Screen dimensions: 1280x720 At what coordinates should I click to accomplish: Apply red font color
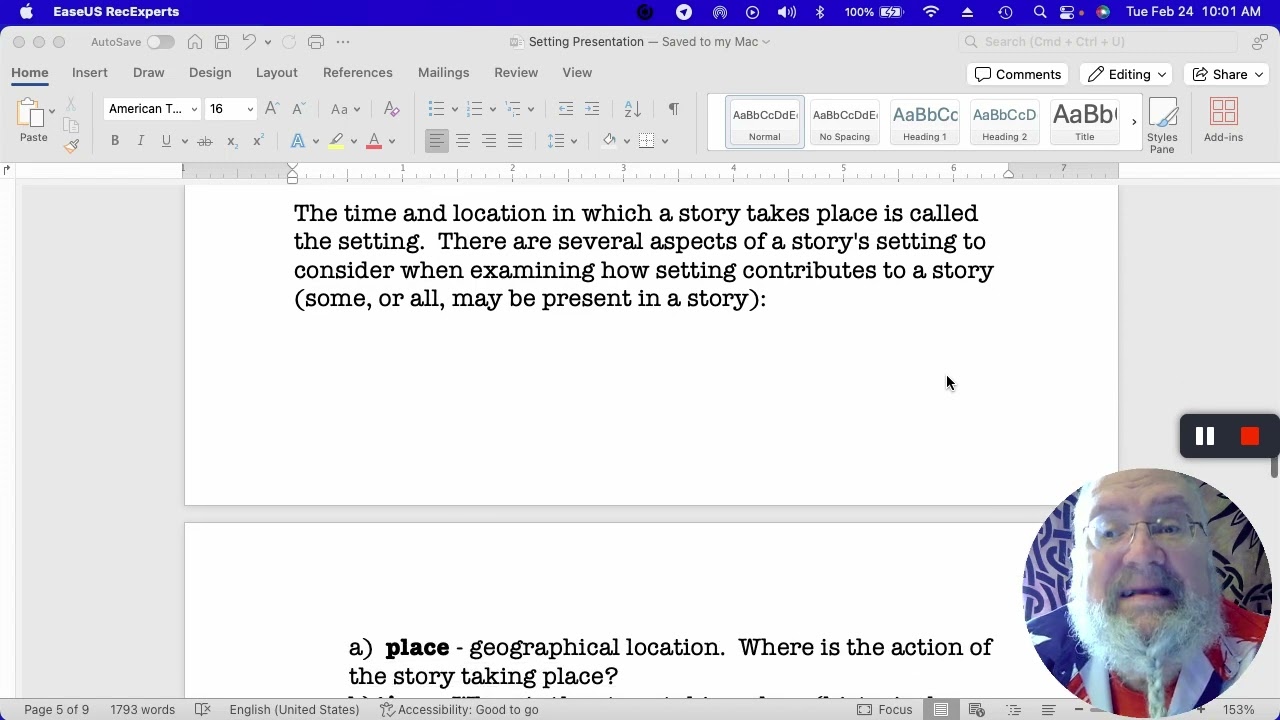[374, 141]
